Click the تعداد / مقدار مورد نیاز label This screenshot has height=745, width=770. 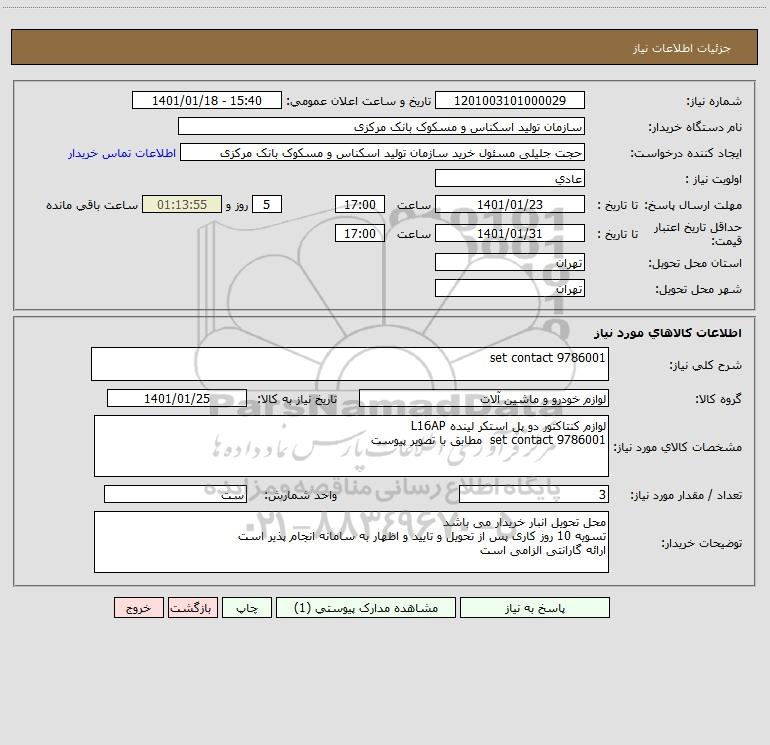click(686, 495)
